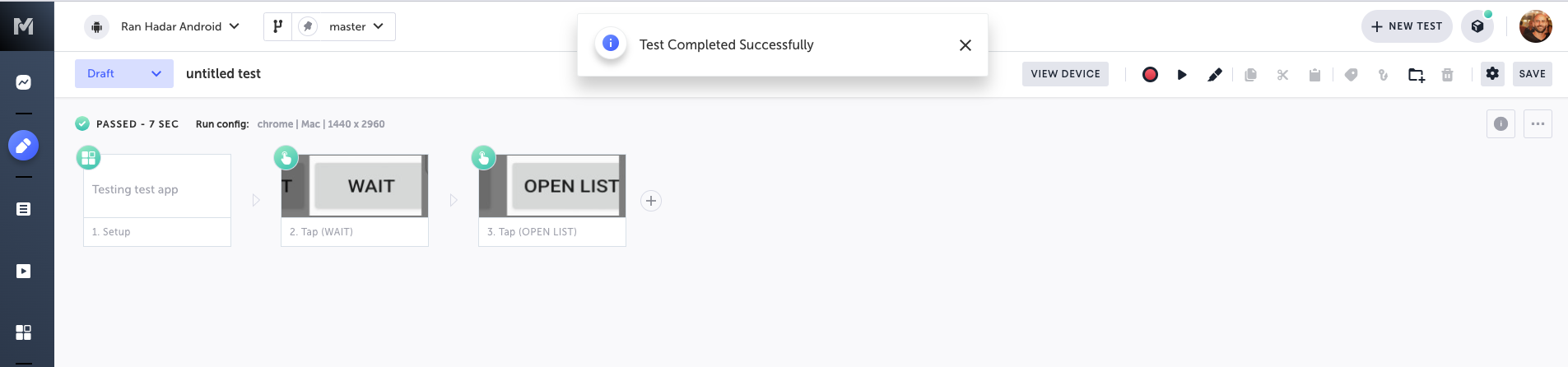Viewport: 1568px width, 367px height.
Task: Add a new step with the plus button
Action: click(x=651, y=201)
